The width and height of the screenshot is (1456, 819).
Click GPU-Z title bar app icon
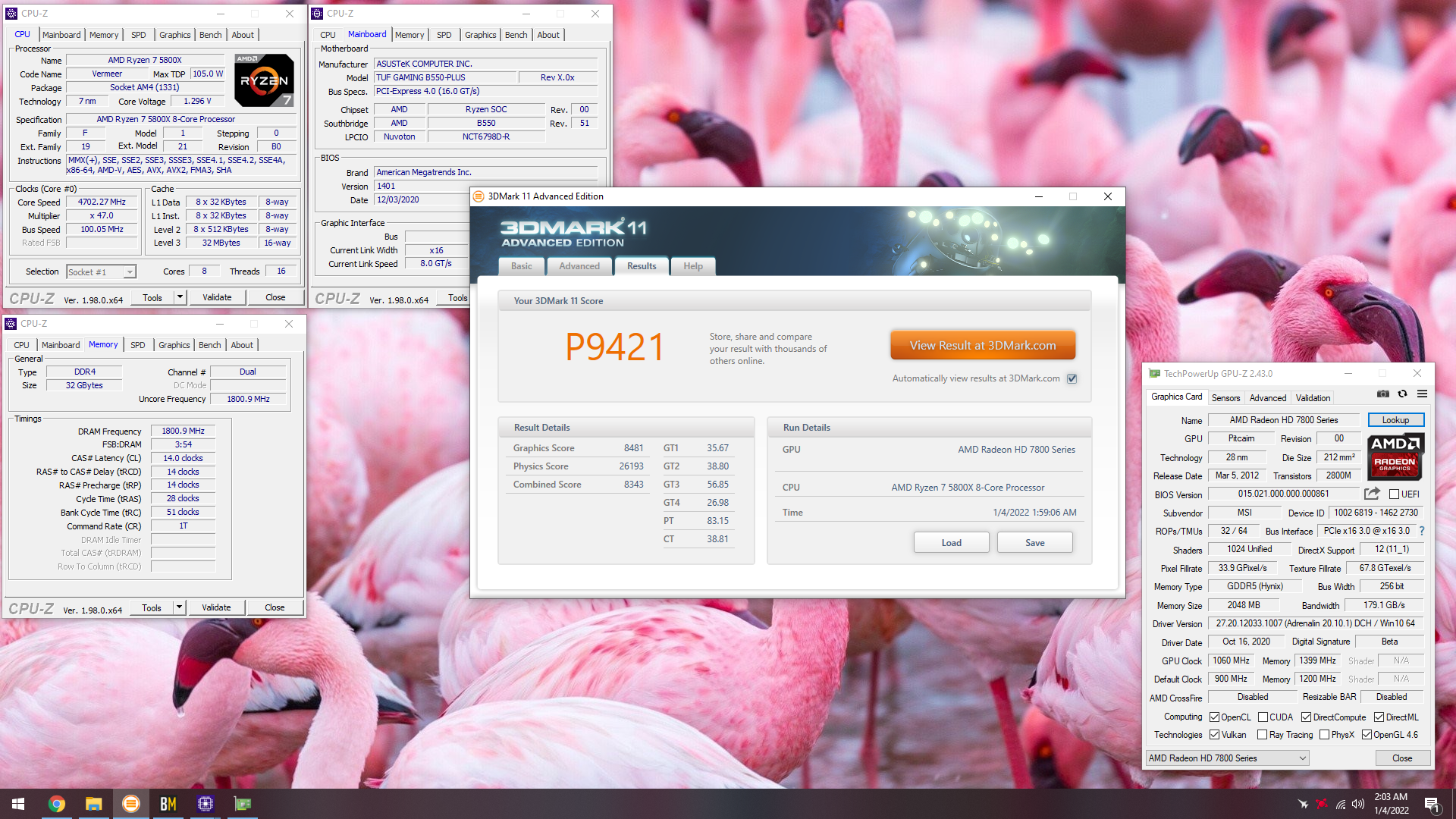pyautogui.click(x=1154, y=373)
